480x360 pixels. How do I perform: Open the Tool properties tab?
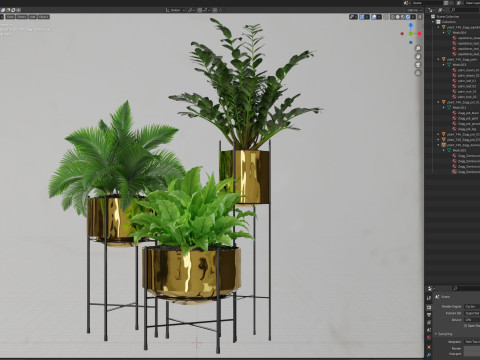429,298
